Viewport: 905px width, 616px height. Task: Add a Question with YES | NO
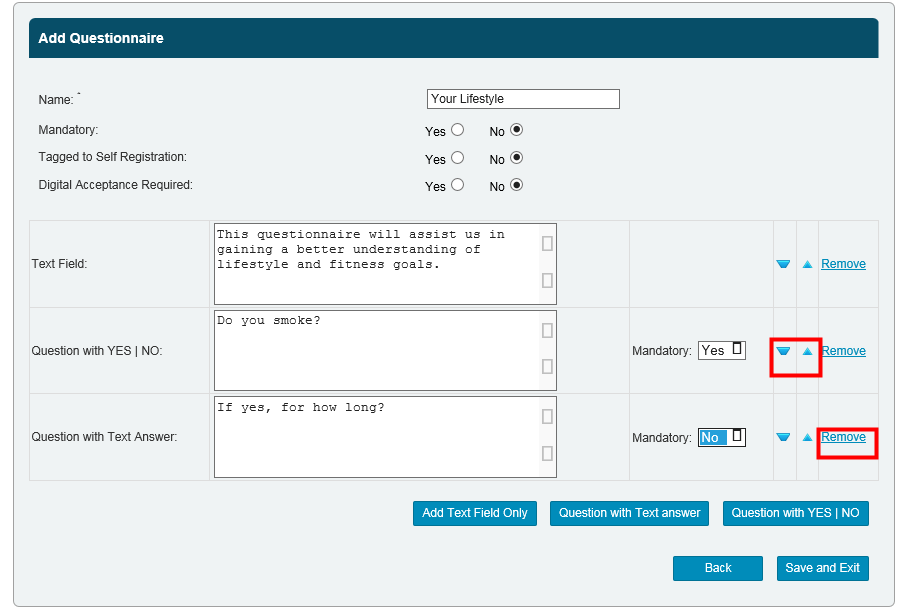tap(795, 513)
